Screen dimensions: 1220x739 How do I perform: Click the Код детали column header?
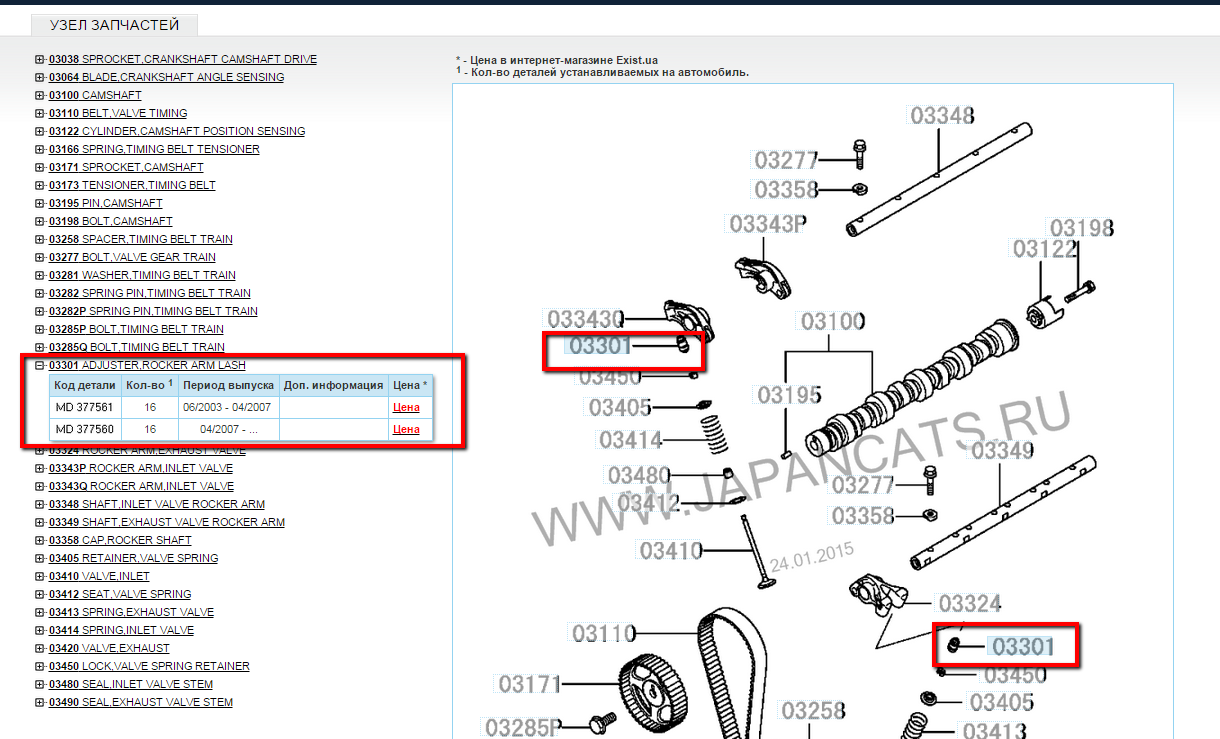(x=85, y=385)
